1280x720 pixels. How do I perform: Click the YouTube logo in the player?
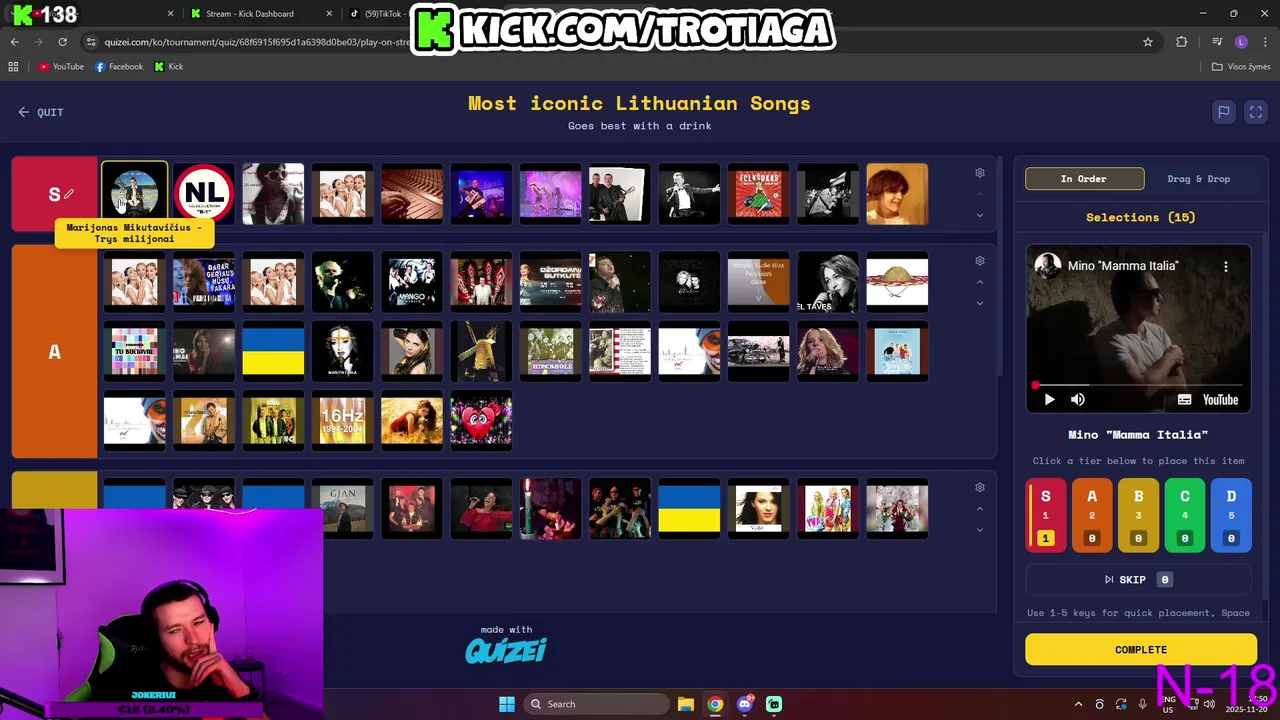tap(1220, 399)
